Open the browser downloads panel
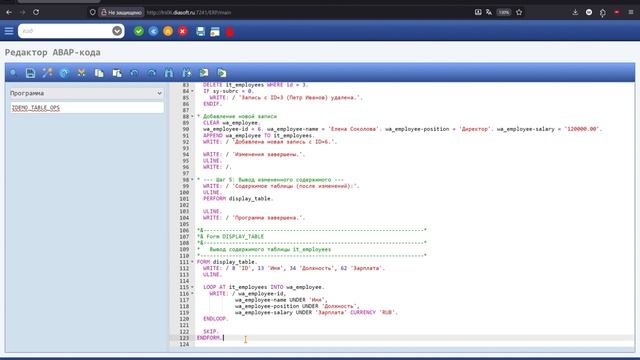This screenshot has width=640, height=360. (575, 12)
